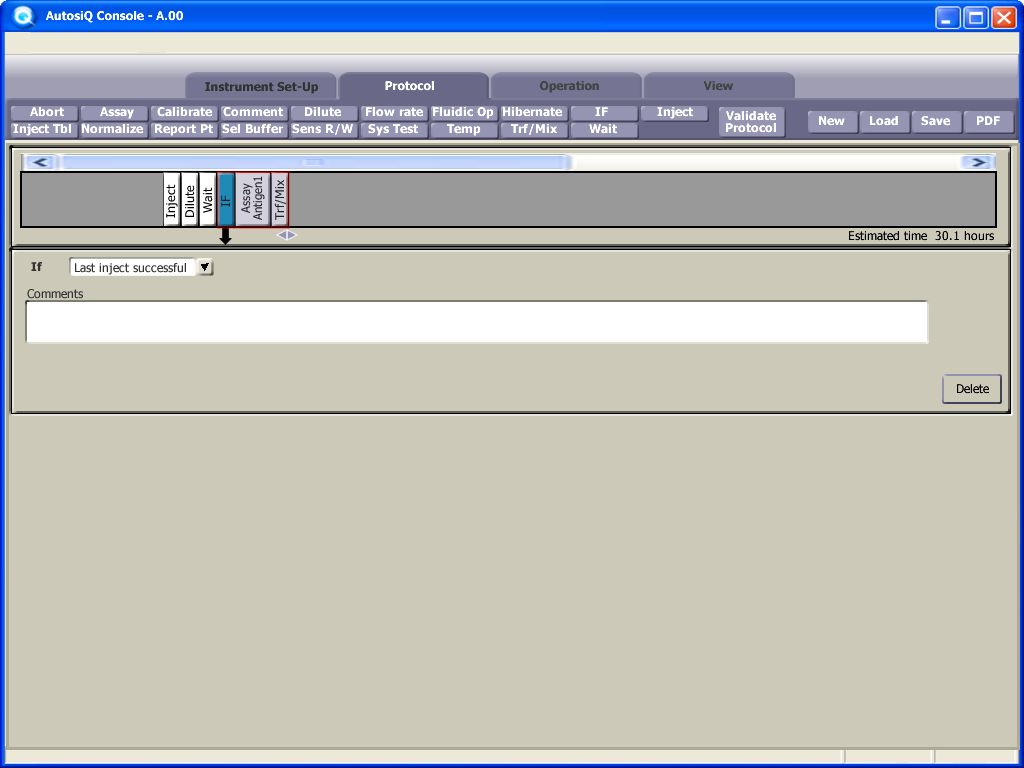Click the small move arrows under Trf/Mix
1024x768 pixels.
287,235
